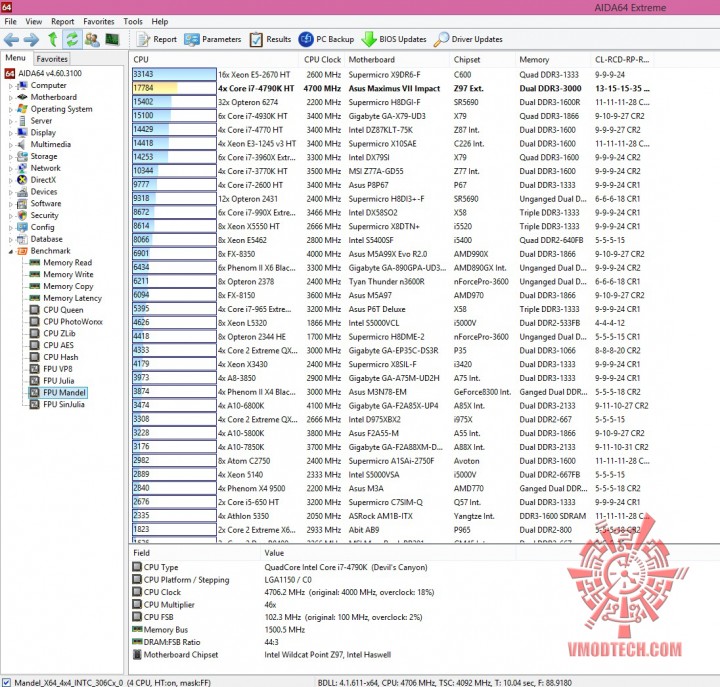Select Memory Write benchmark icon
Image resolution: width=720 pixels, height=687 pixels.
tap(34, 275)
